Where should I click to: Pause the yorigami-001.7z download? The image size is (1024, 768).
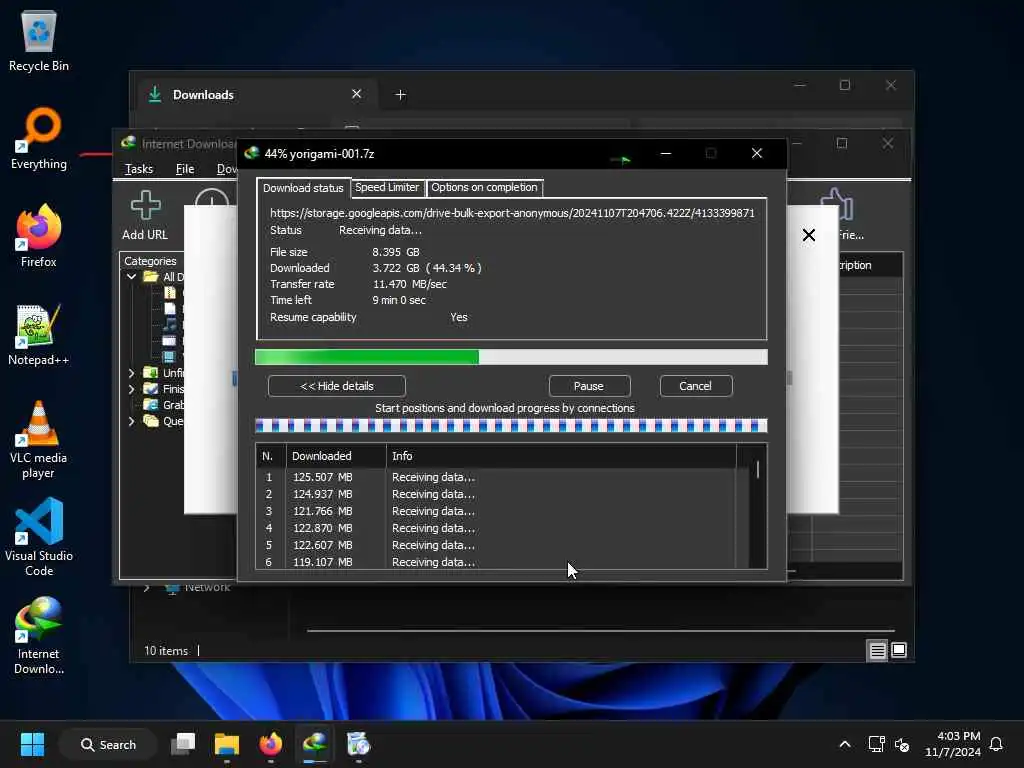tap(589, 386)
